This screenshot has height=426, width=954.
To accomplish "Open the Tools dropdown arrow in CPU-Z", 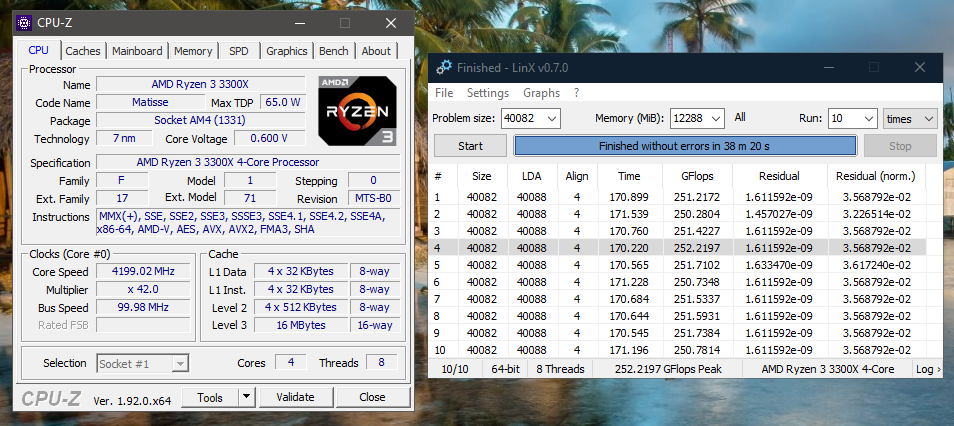I will tap(246, 397).
